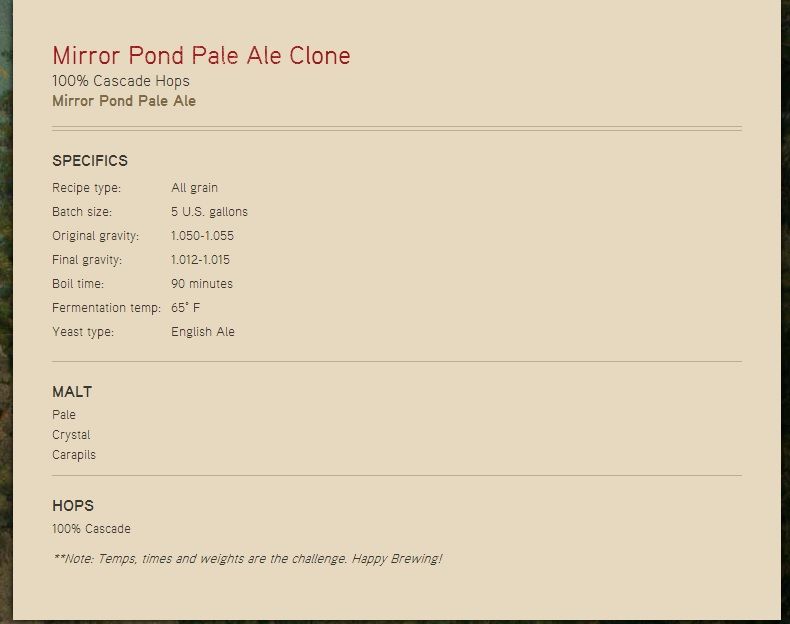790x624 pixels.
Task: Click the Fermentation temp label
Action: point(106,308)
